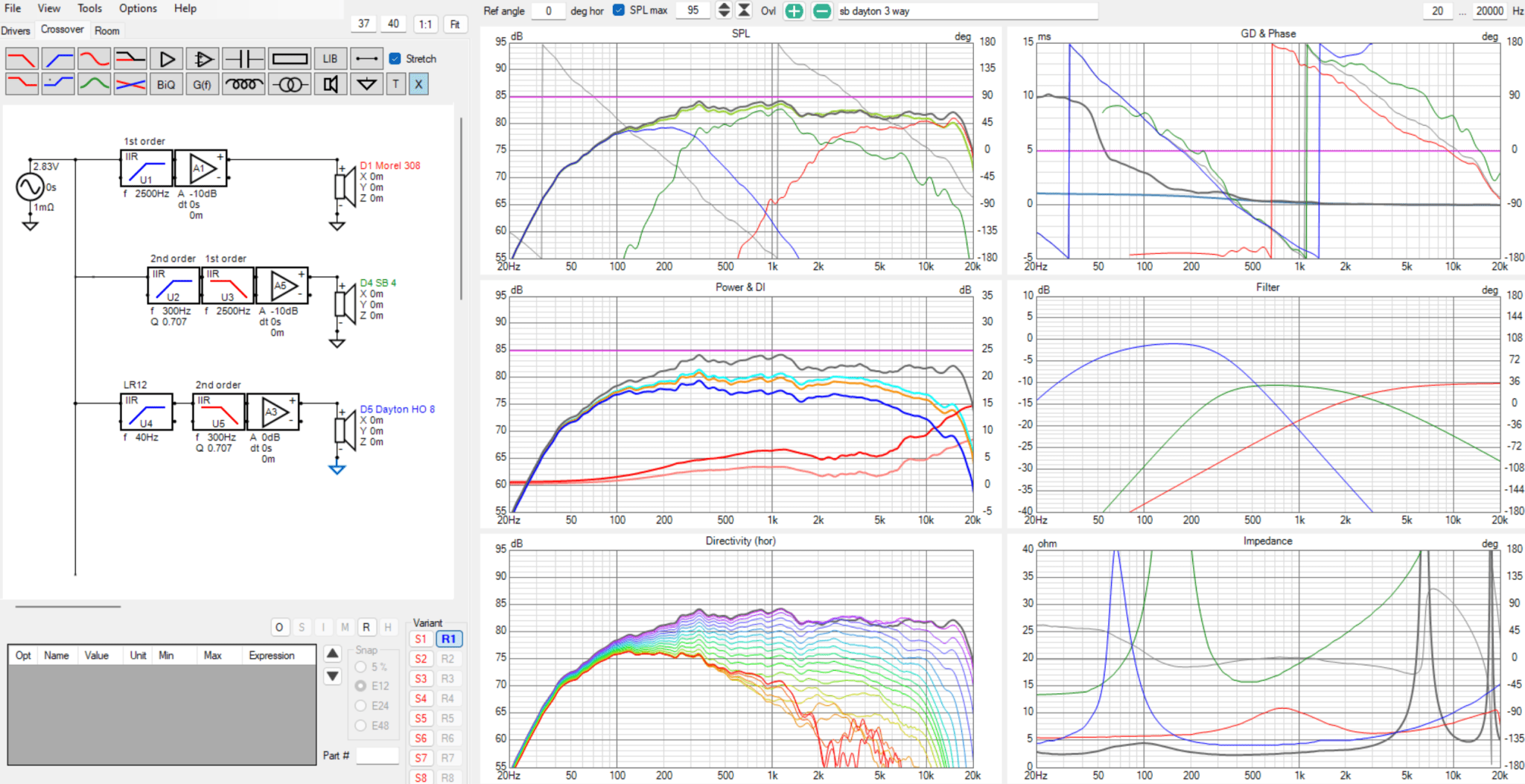Add a green peak filter block
This screenshot has width=1525, height=784.
tap(95, 84)
